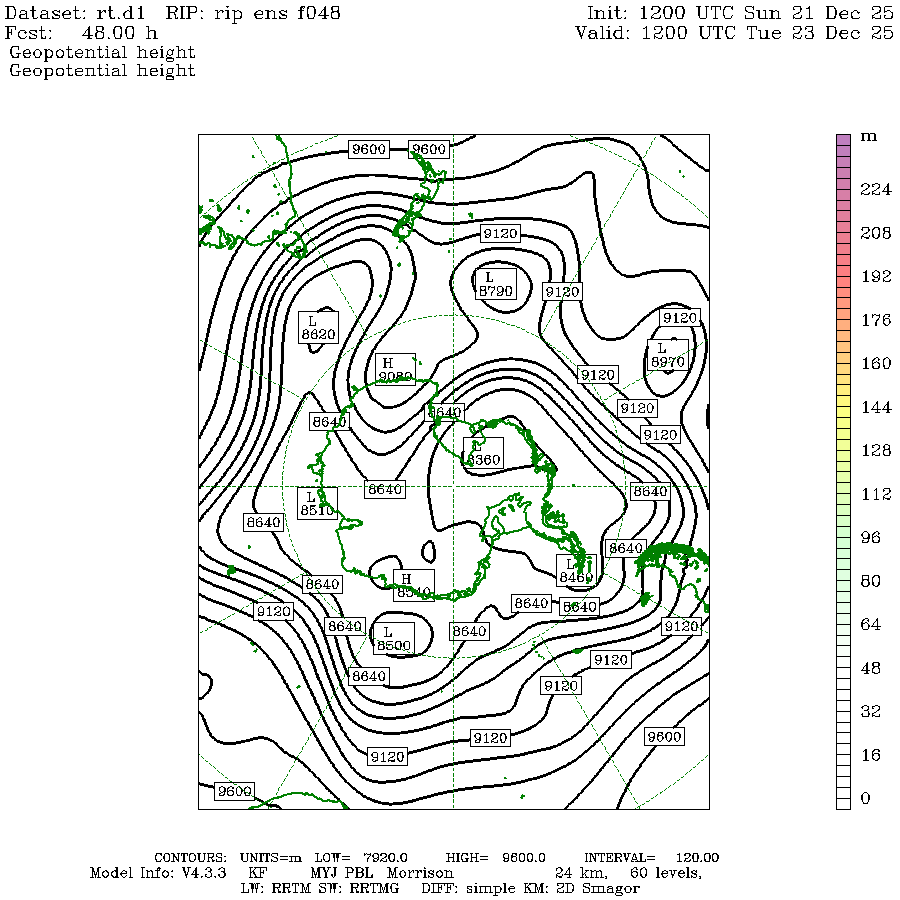Select the 'UNITS=m' footer text
This screenshot has width=900, height=900.
270,858
